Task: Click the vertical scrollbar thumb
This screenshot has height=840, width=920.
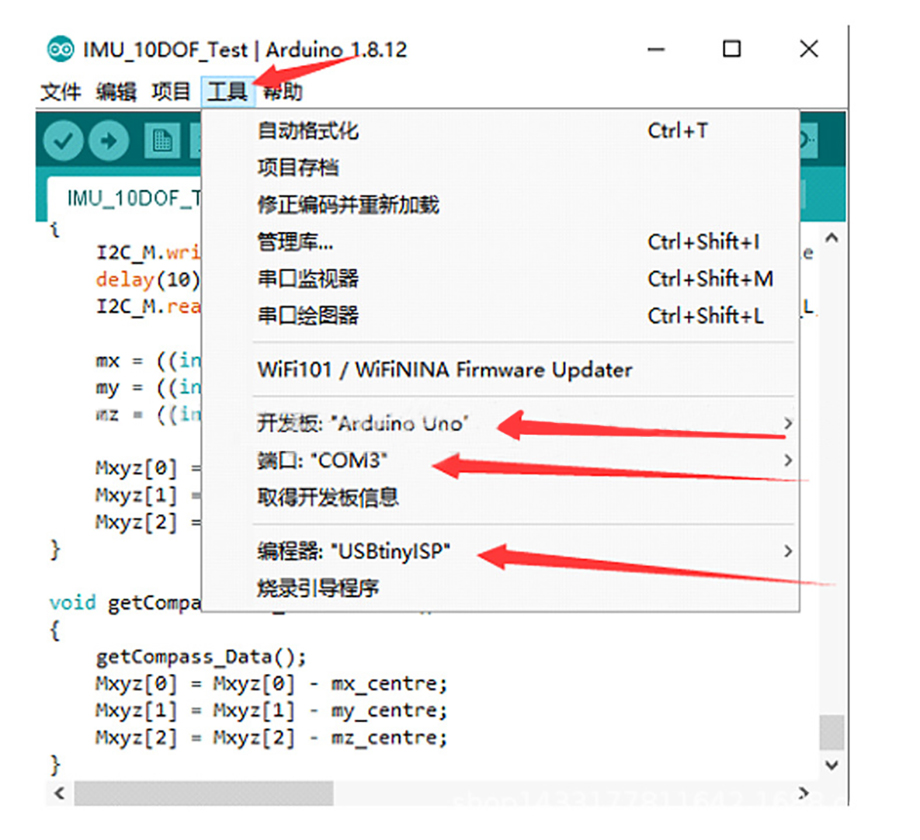Action: click(x=831, y=732)
